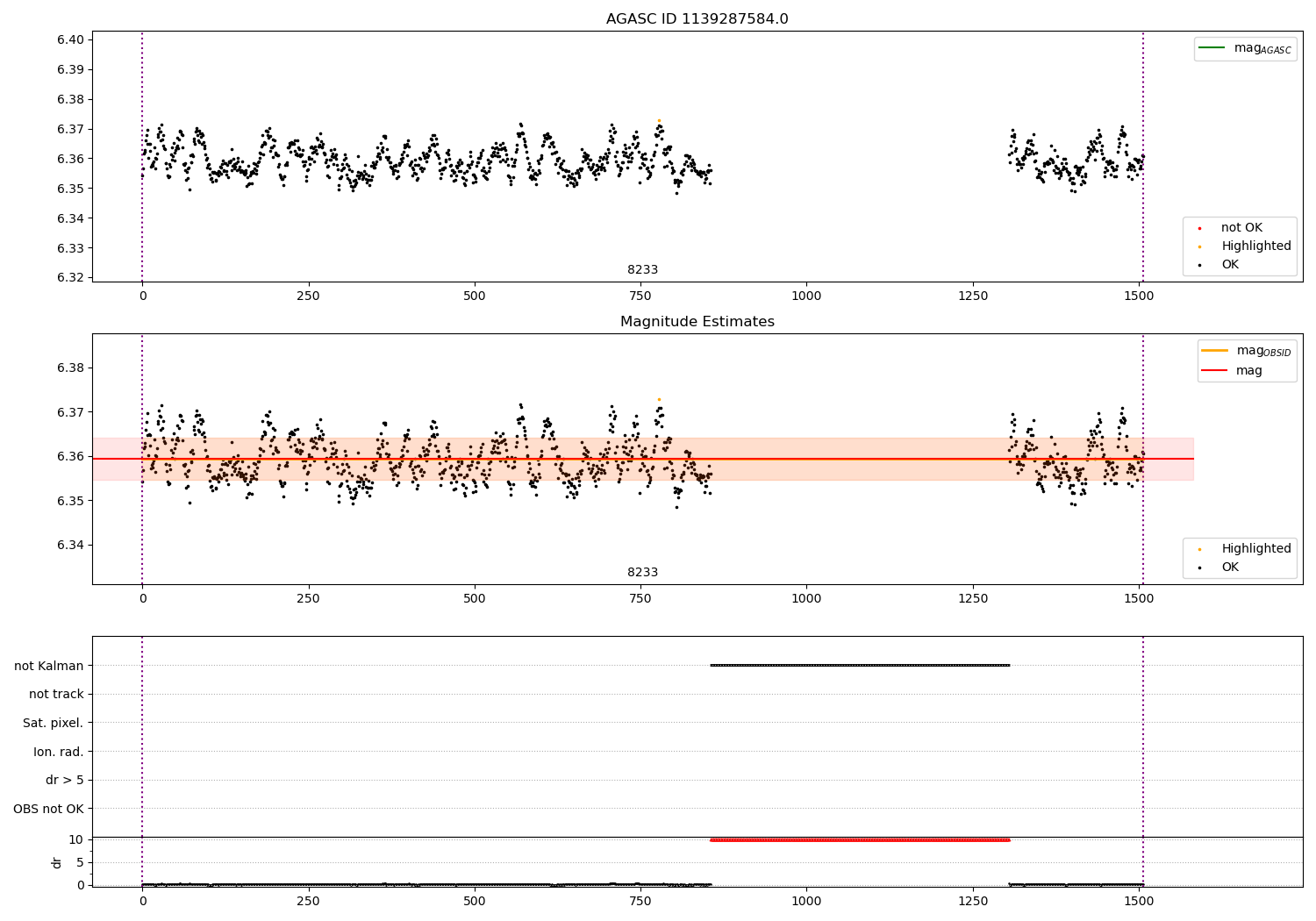Screen dimensions: 1316x921
Task: Click the 1500 x-axis tick in bottom plot
Action: click(x=1139, y=901)
